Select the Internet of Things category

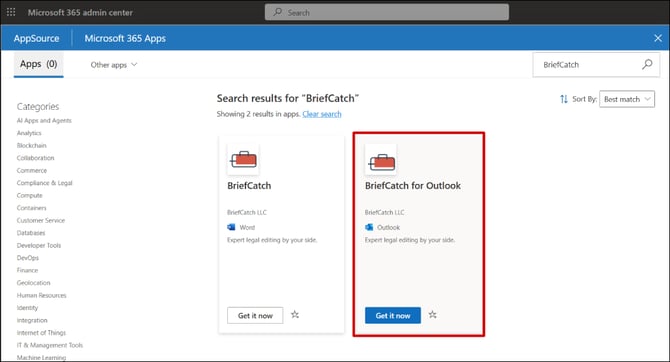coord(41,333)
